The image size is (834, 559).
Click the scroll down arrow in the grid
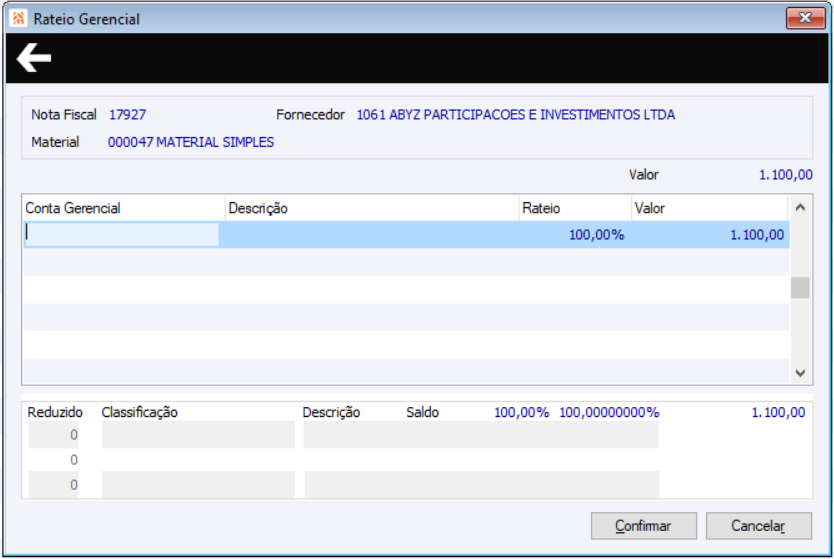click(x=800, y=373)
